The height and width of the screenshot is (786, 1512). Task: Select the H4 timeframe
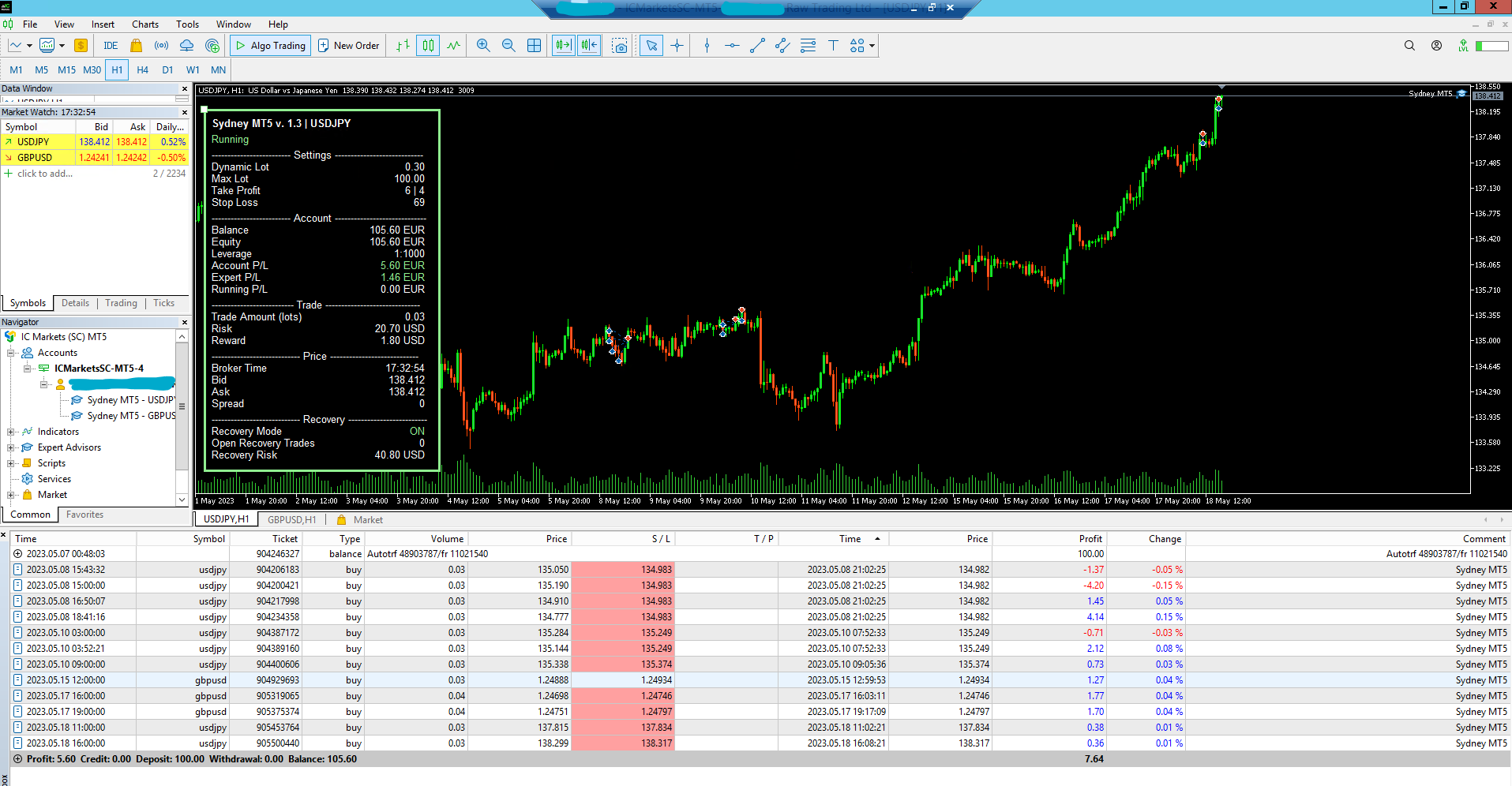(142, 70)
